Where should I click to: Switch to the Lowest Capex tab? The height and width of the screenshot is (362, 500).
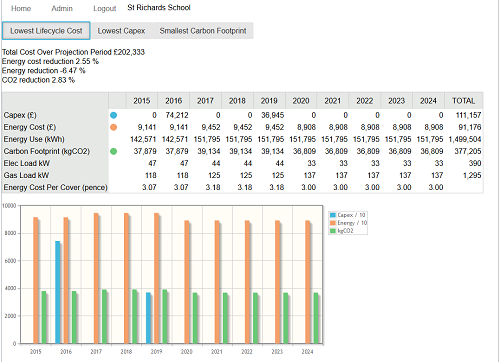(x=121, y=31)
